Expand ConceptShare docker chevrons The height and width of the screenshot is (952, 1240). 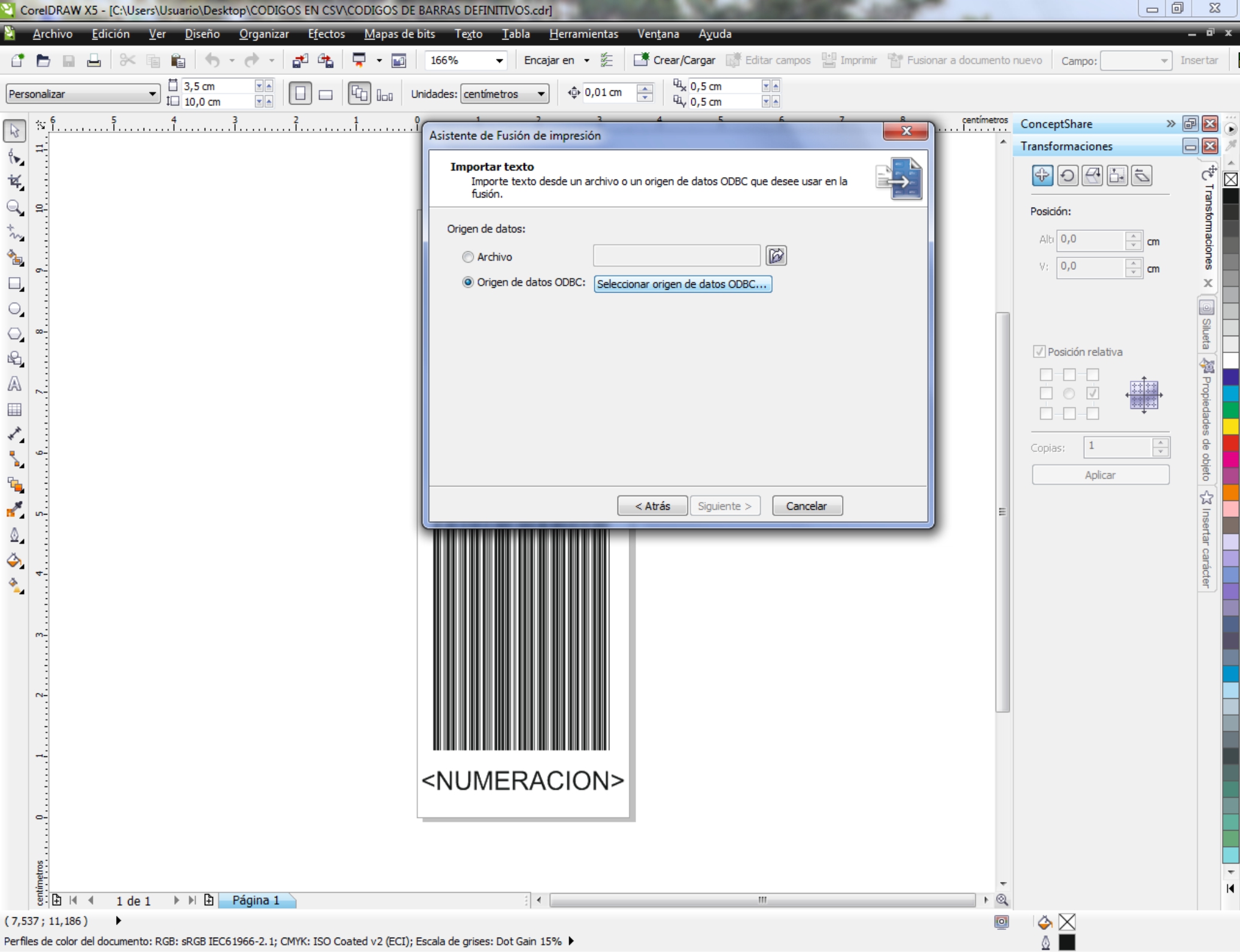[x=1171, y=123]
